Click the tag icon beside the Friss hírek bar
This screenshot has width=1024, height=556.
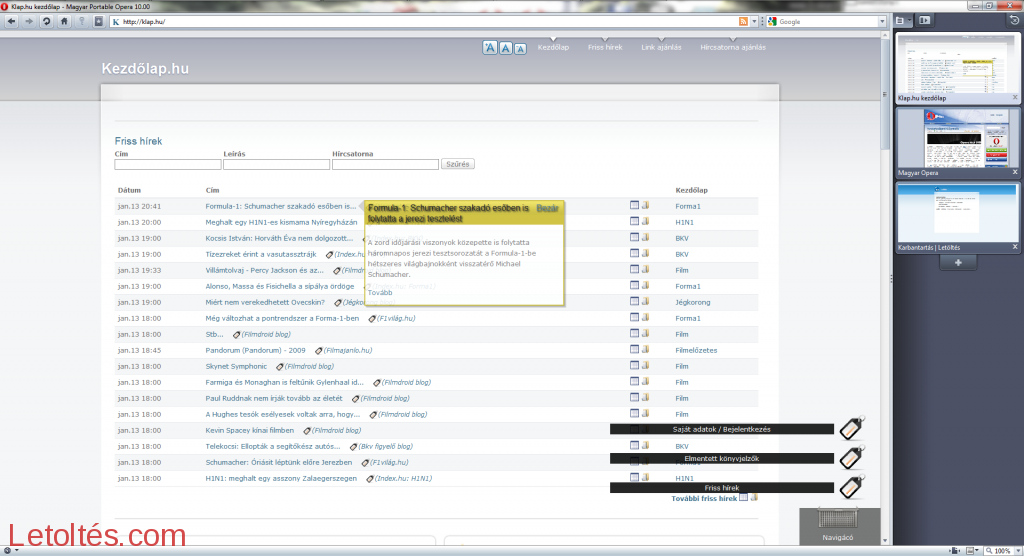point(852,487)
